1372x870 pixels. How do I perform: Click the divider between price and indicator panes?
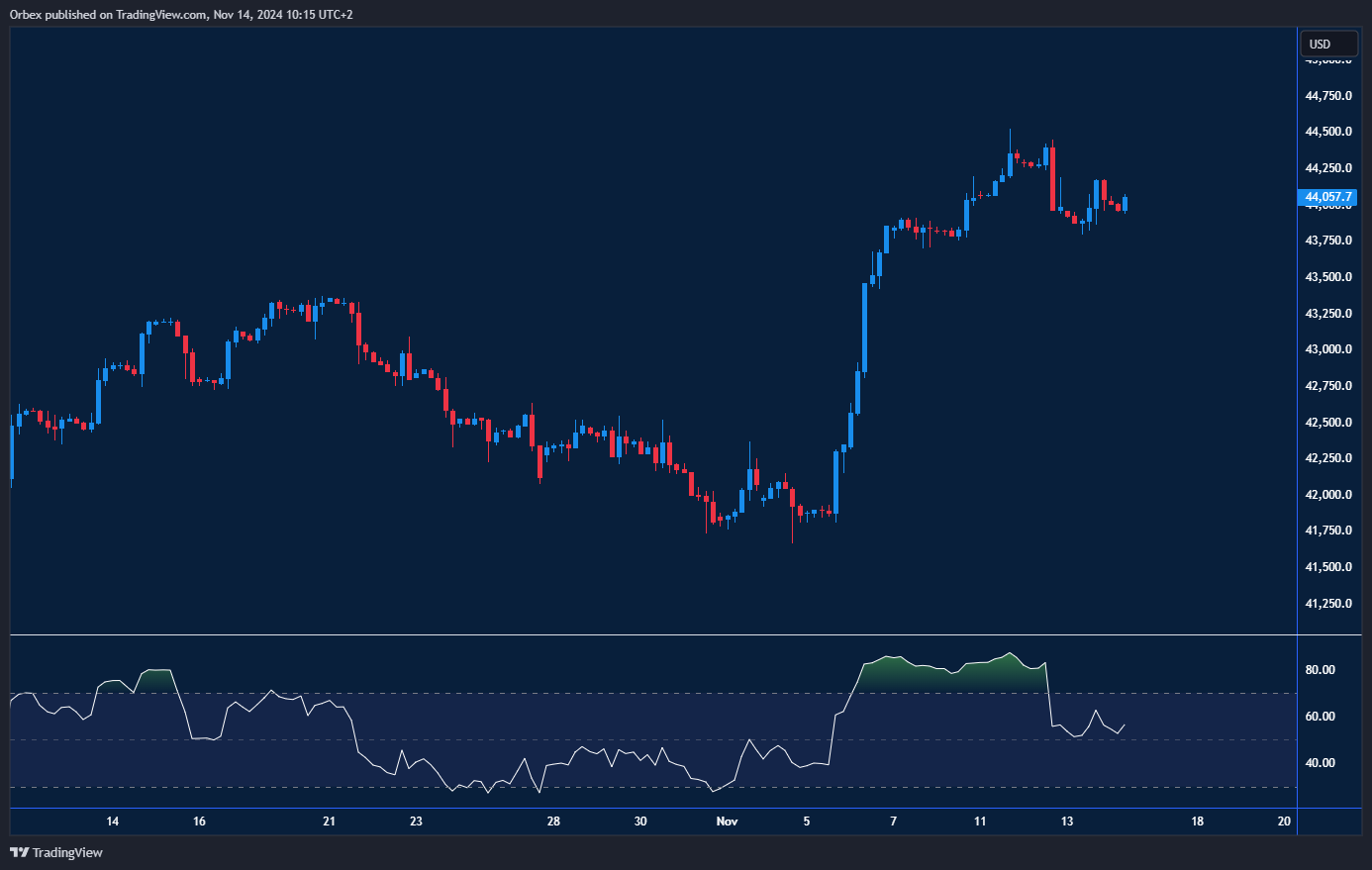point(653,634)
